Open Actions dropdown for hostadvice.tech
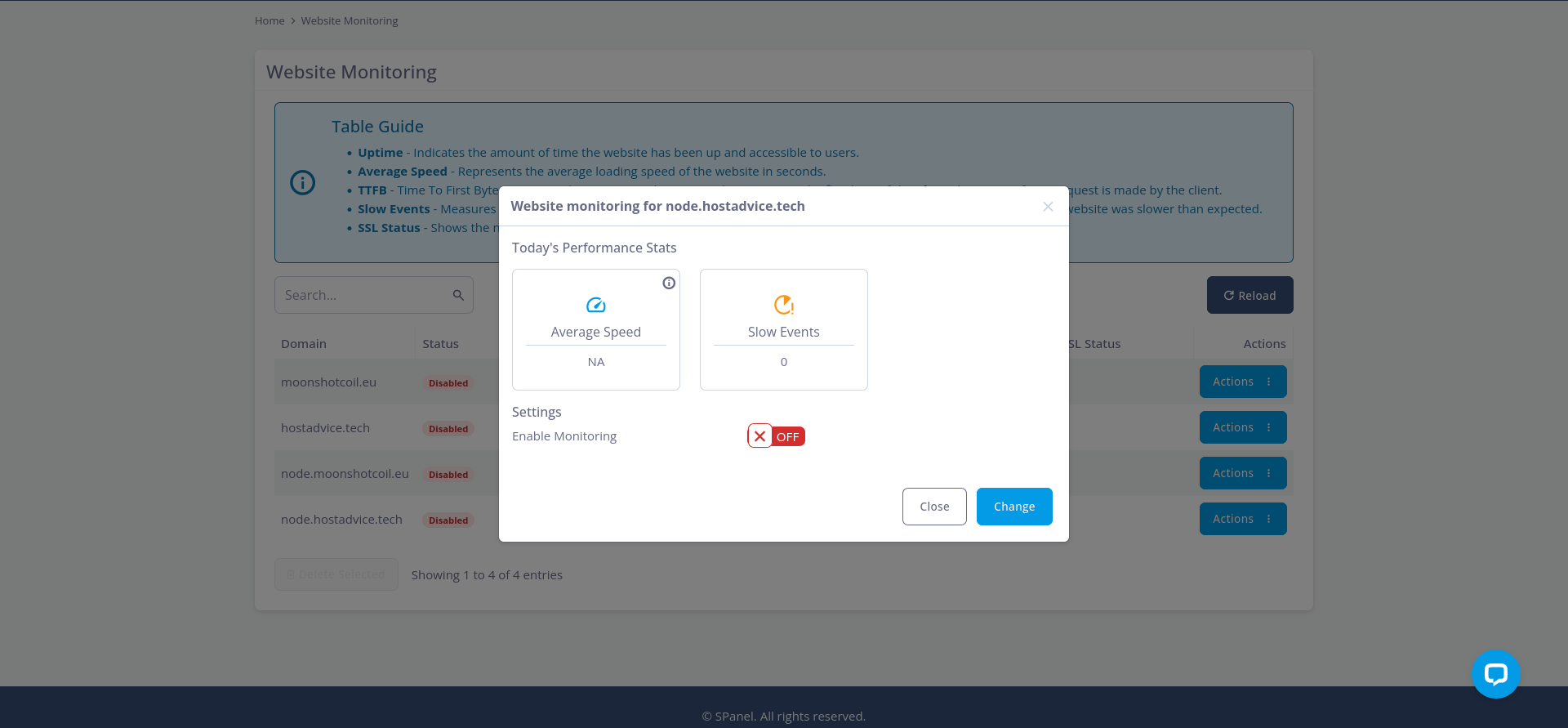1568x728 pixels. [1243, 427]
